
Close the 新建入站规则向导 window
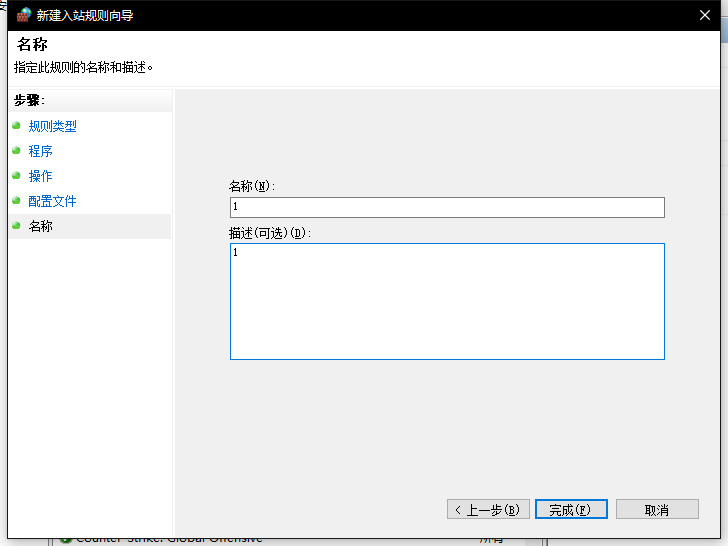coord(705,15)
